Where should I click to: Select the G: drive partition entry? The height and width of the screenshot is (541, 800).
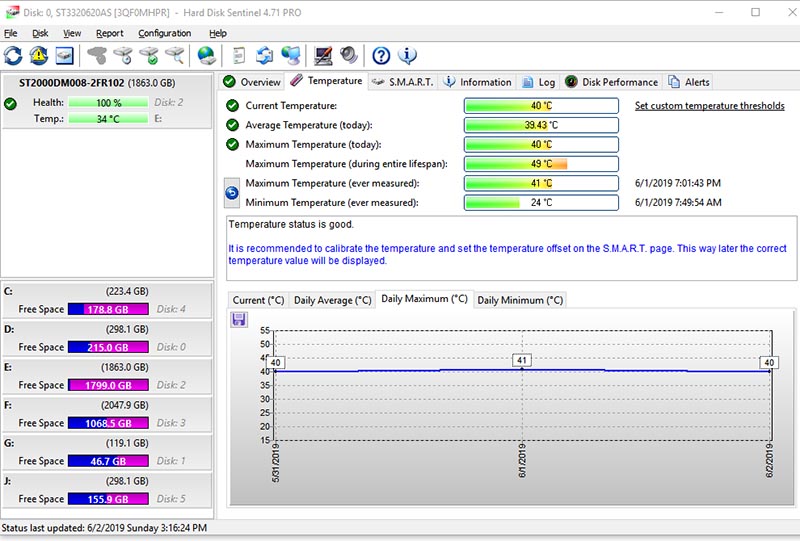click(x=107, y=452)
